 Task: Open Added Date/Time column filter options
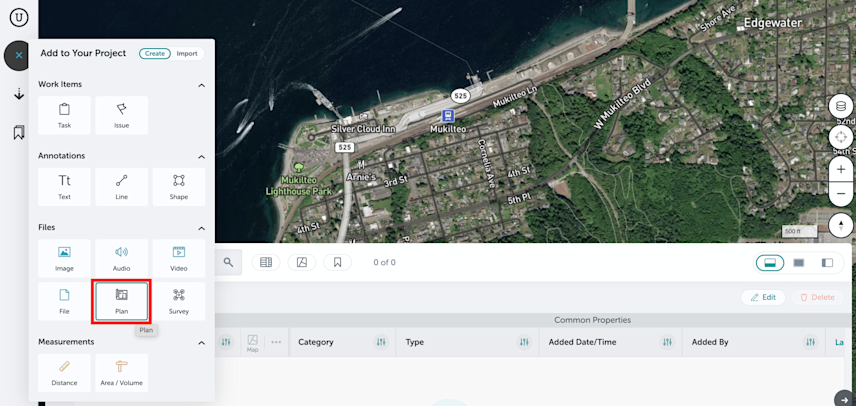point(667,342)
